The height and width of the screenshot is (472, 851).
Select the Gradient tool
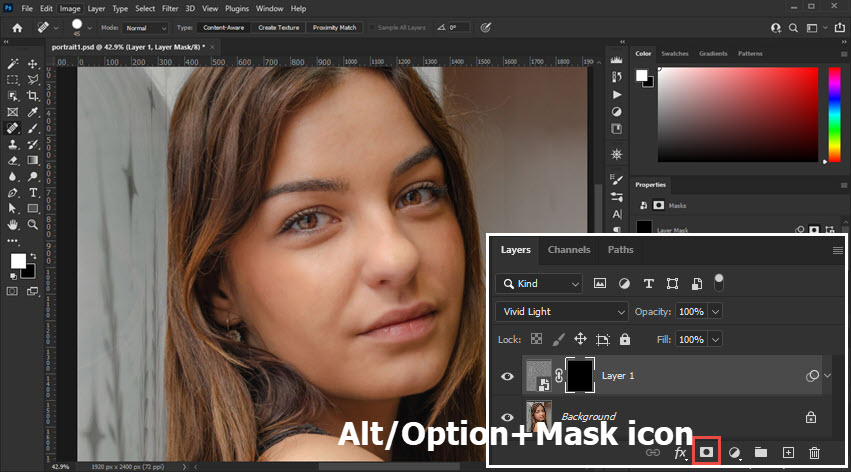(33, 161)
